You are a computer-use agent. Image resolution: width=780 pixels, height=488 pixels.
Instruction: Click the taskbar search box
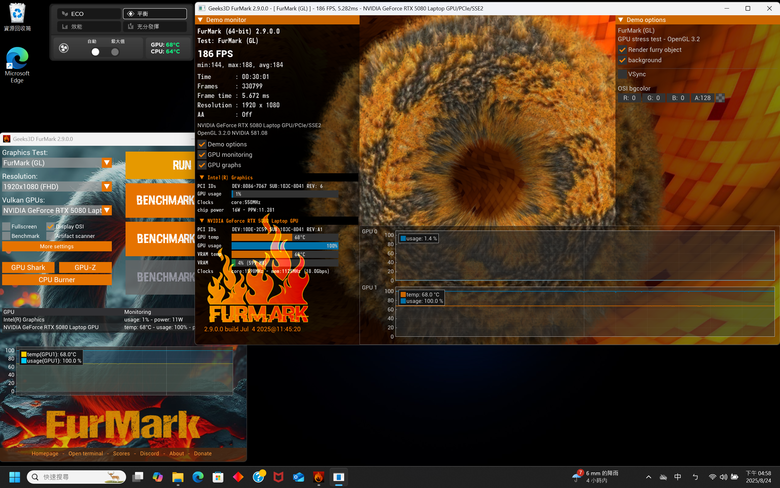76,477
